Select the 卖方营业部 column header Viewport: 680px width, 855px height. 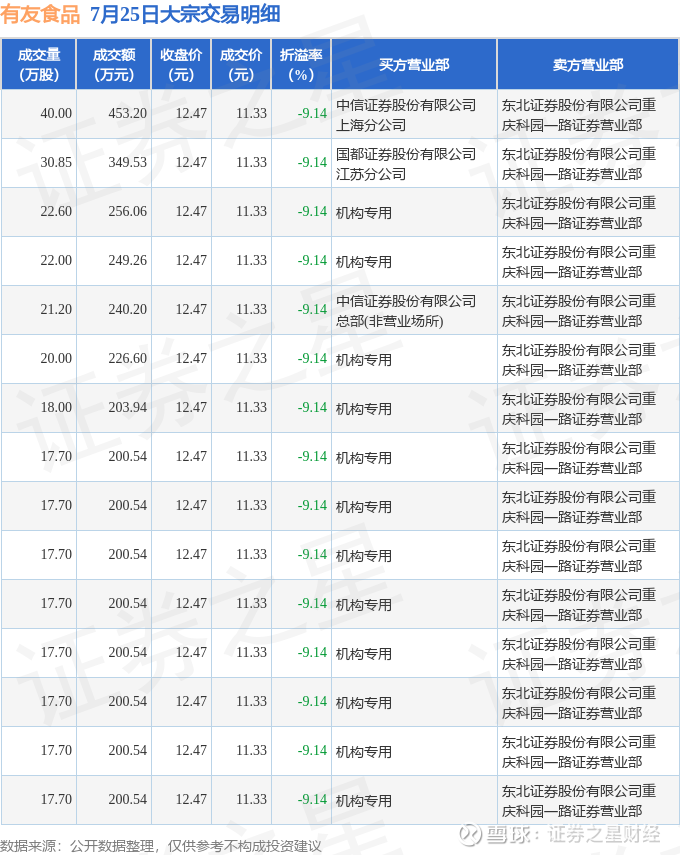click(x=588, y=64)
